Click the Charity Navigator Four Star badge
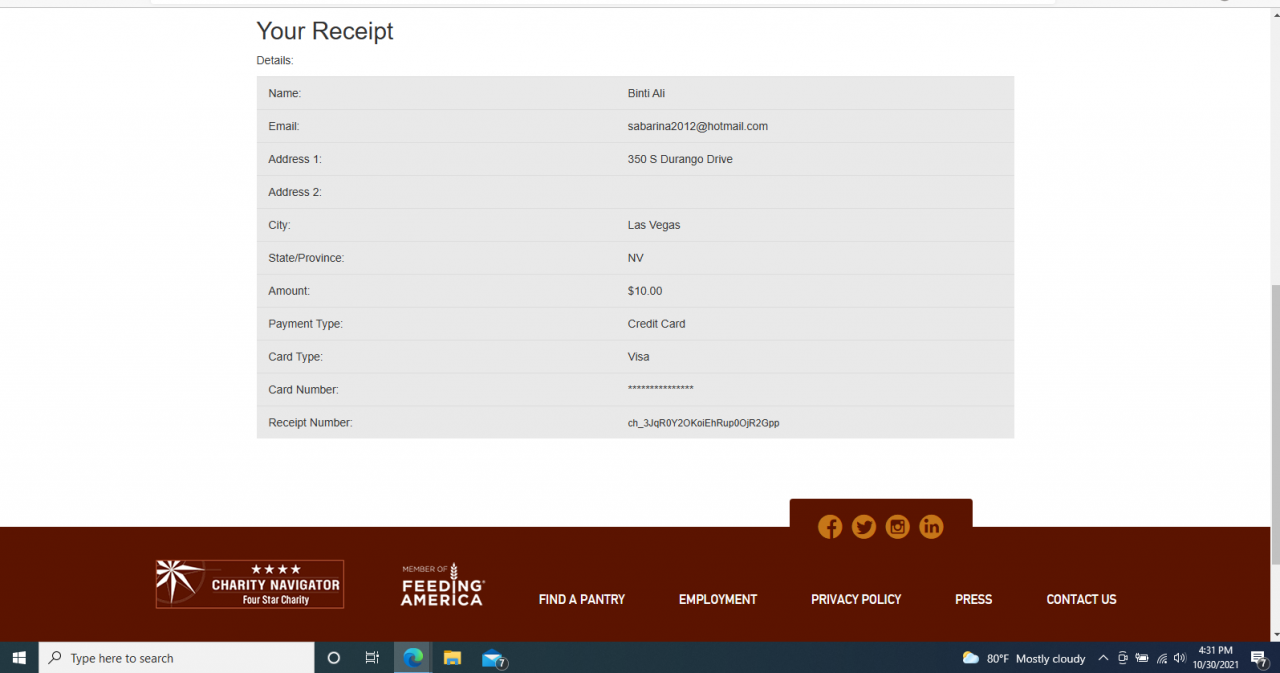This screenshot has width=1280, height=673. pos(250,584)
